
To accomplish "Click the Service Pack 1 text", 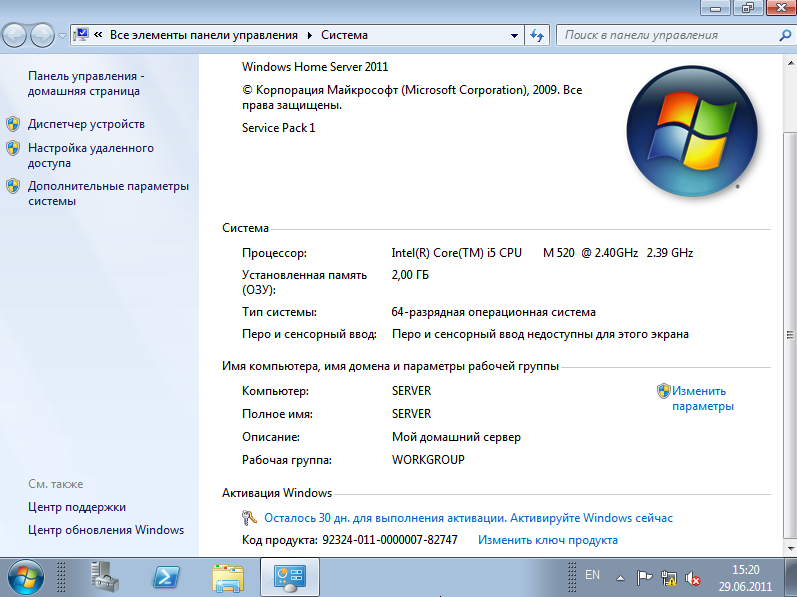I will pyautogui.click(x=278, y=128).
